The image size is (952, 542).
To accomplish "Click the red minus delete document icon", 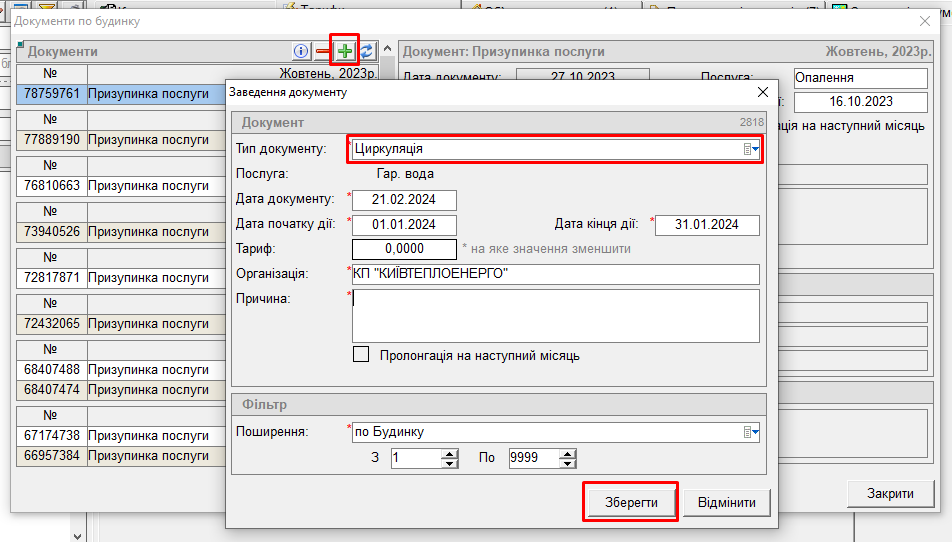I will (x=323, y=51).
